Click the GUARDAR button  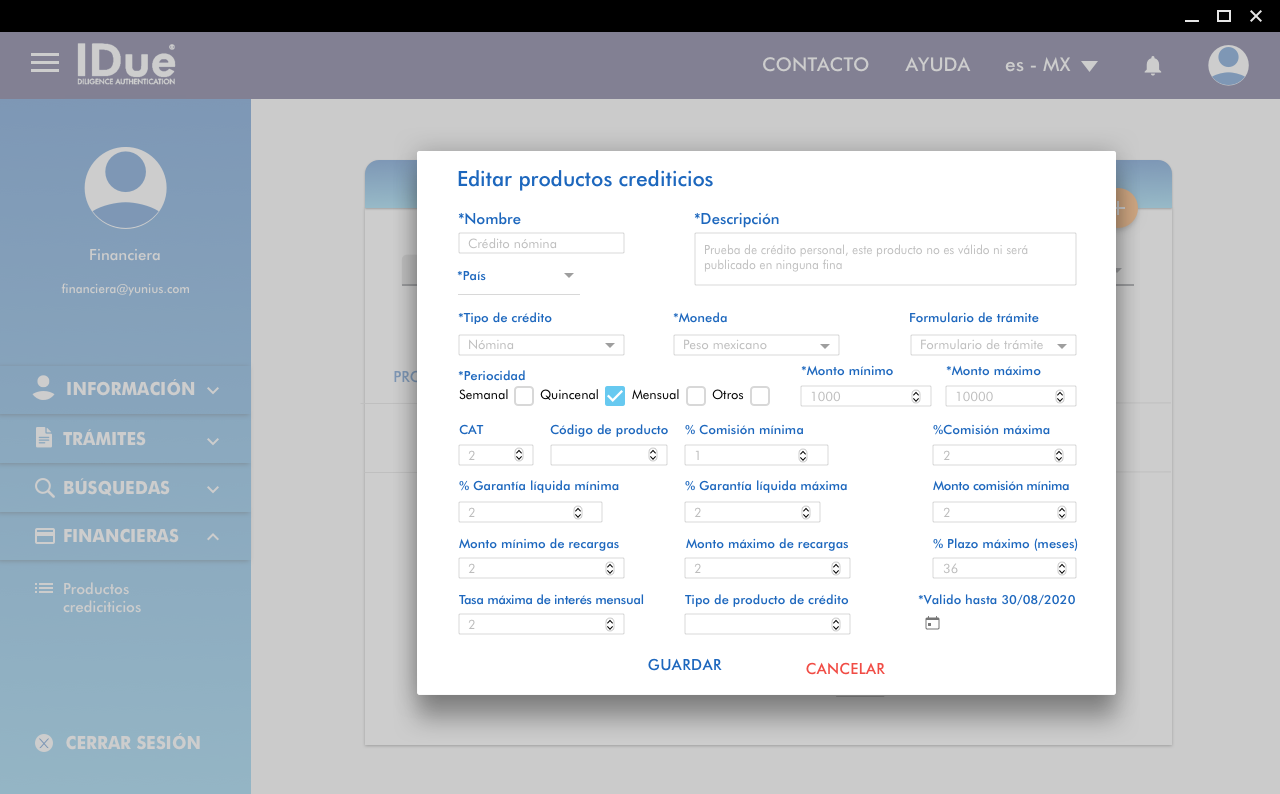(684, 665)
